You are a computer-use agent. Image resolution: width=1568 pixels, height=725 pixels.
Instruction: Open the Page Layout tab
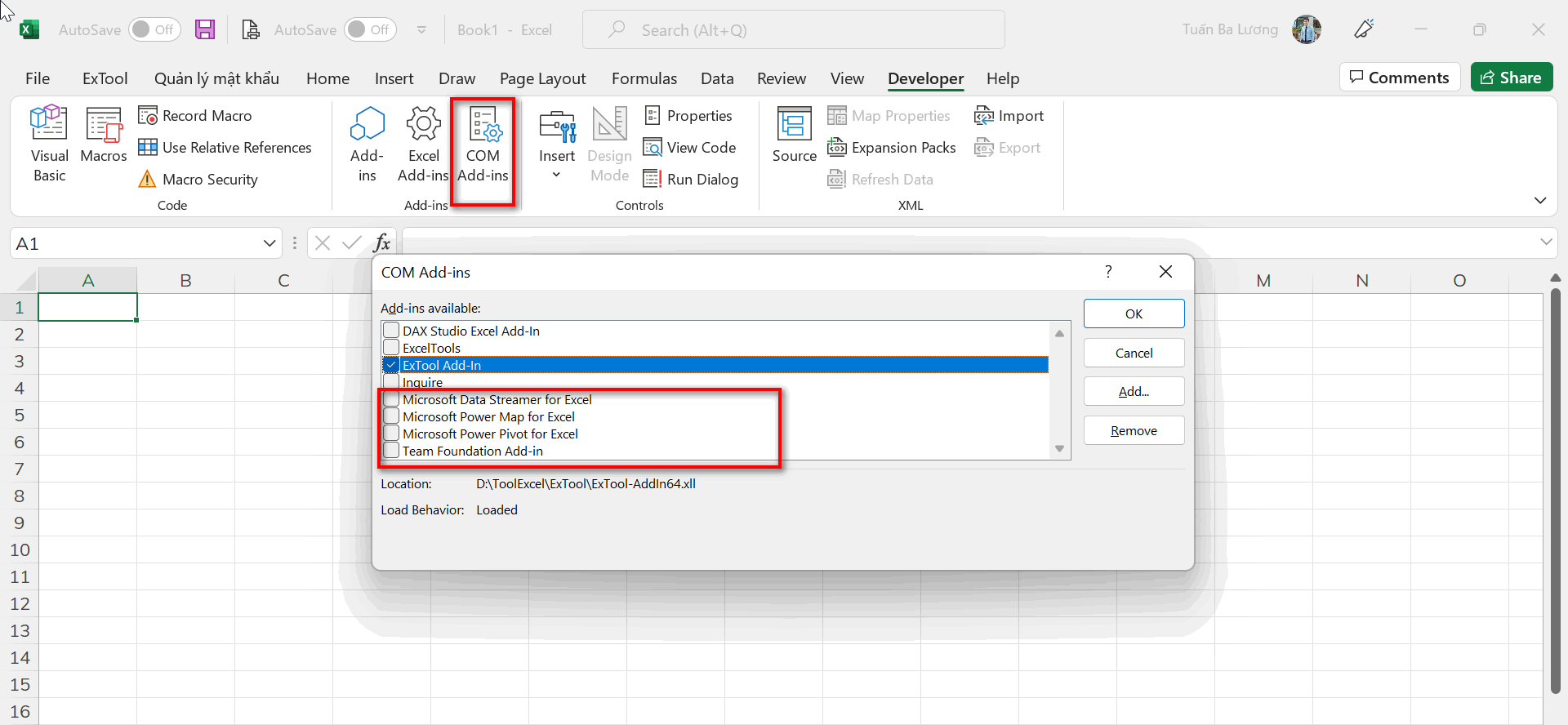(x=543, y=78)
